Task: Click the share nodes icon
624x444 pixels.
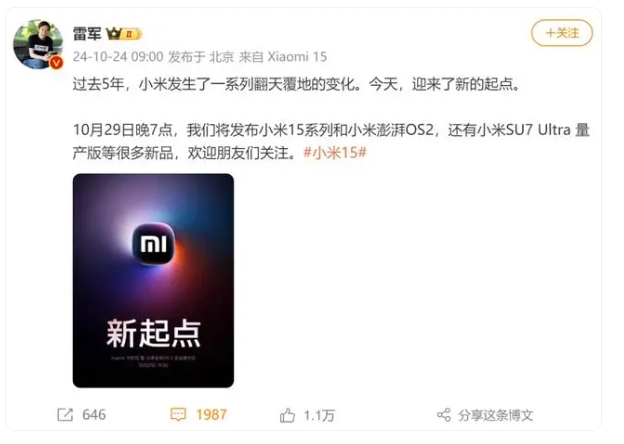Action: (444, 415)
